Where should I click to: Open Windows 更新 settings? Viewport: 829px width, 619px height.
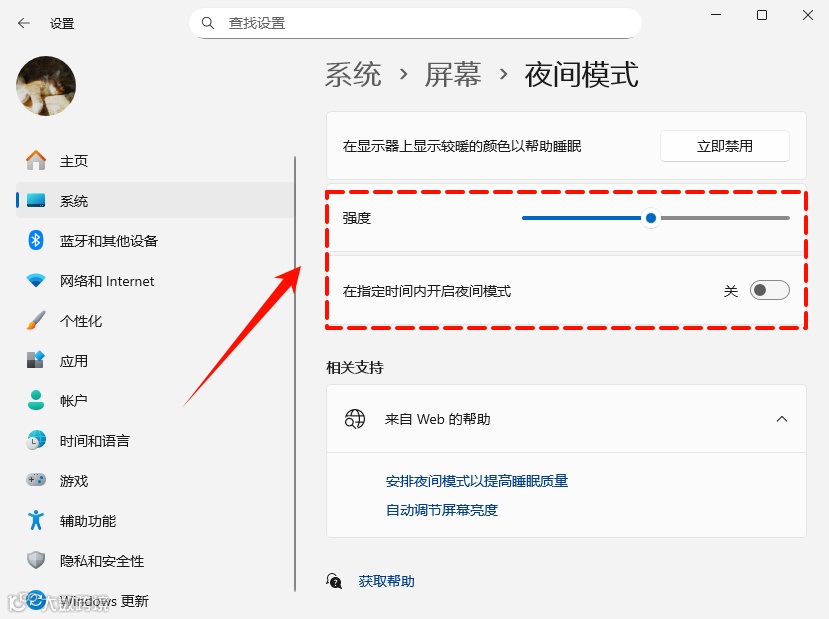coord(155,600)
